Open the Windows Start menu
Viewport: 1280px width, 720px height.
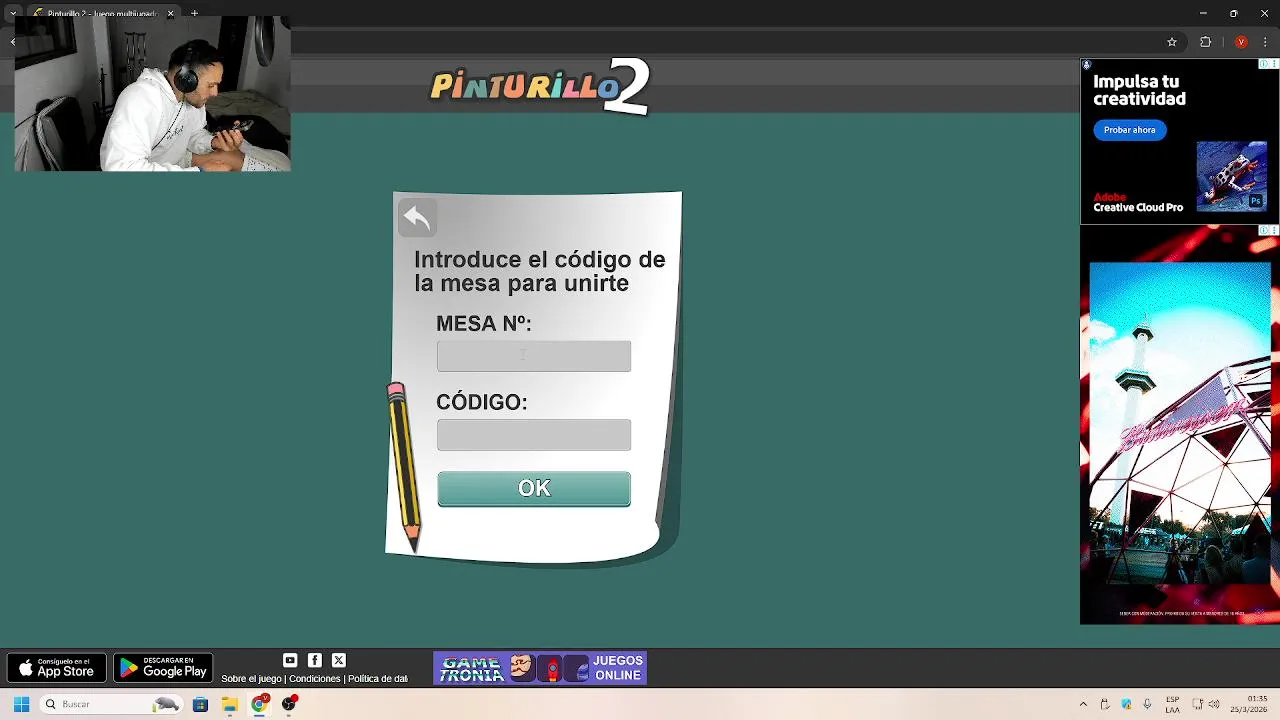(x=21, y=704)
